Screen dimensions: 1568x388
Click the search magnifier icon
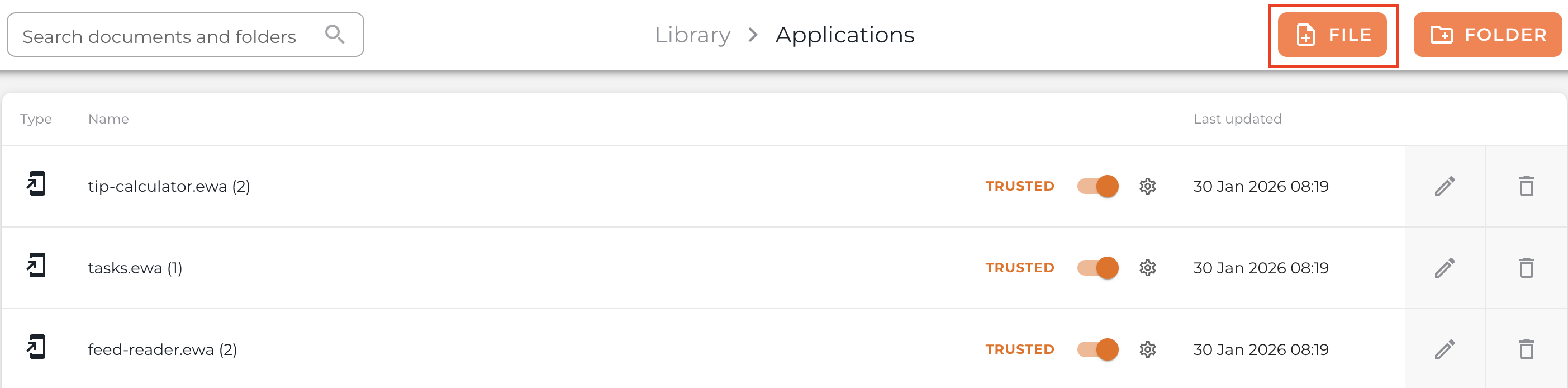(x=335, y=34)
